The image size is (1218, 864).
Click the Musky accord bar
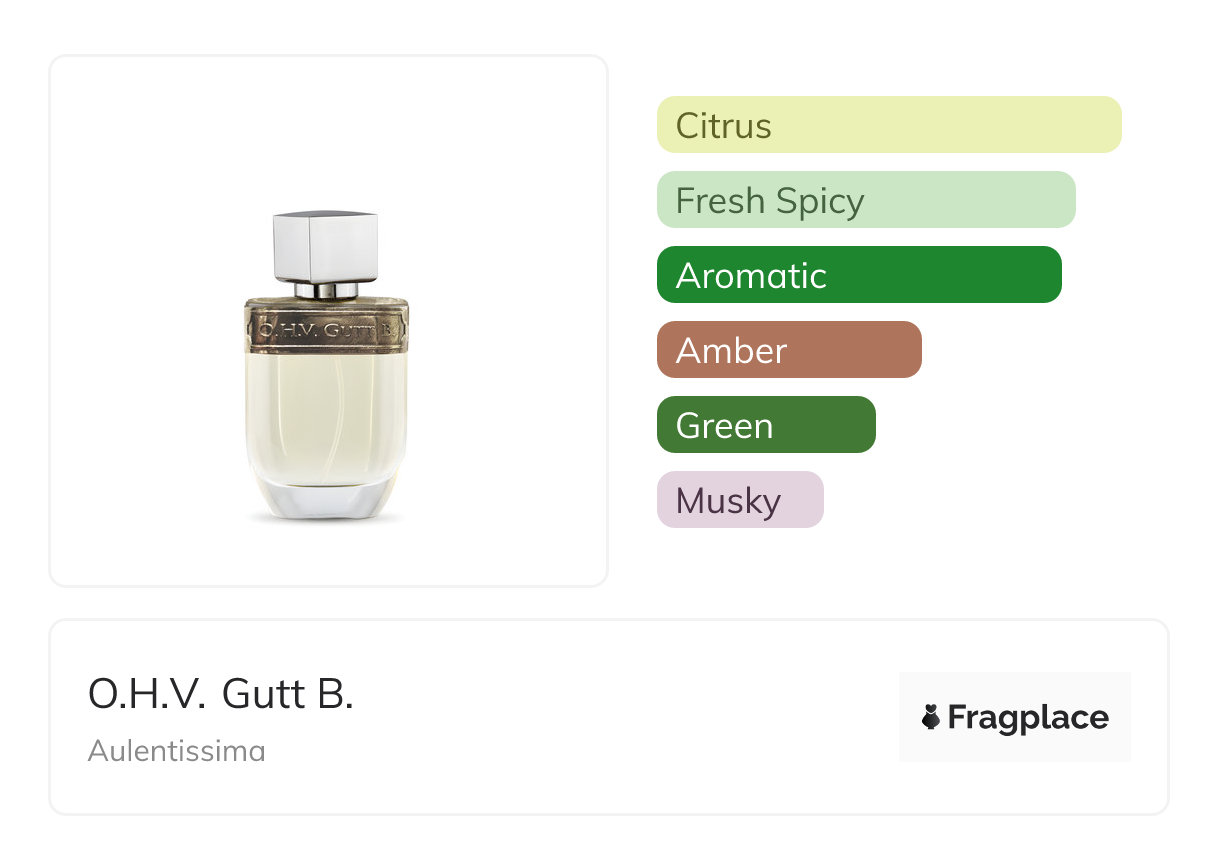point(739,500)
